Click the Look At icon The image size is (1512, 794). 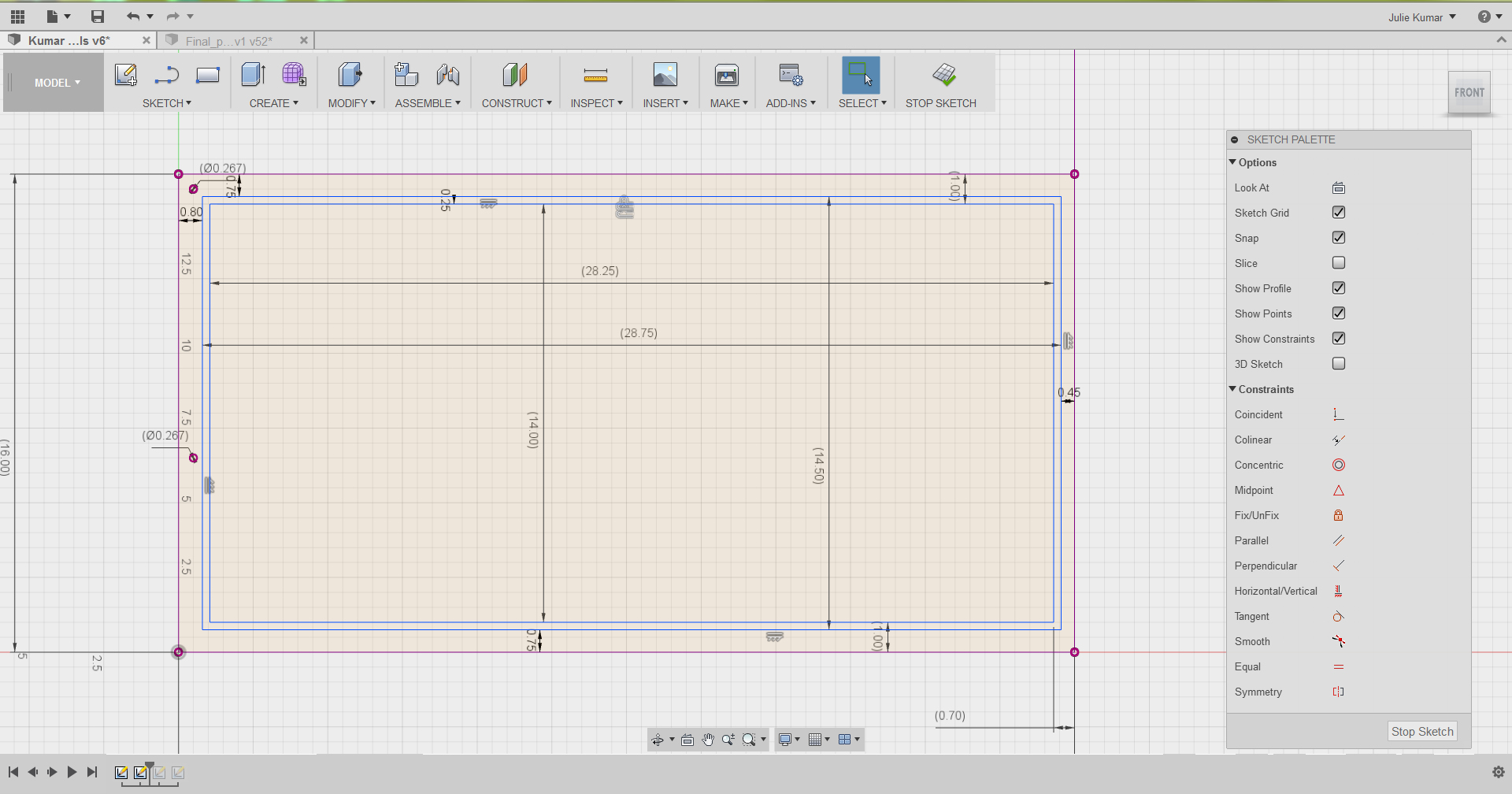(1339, 187)
